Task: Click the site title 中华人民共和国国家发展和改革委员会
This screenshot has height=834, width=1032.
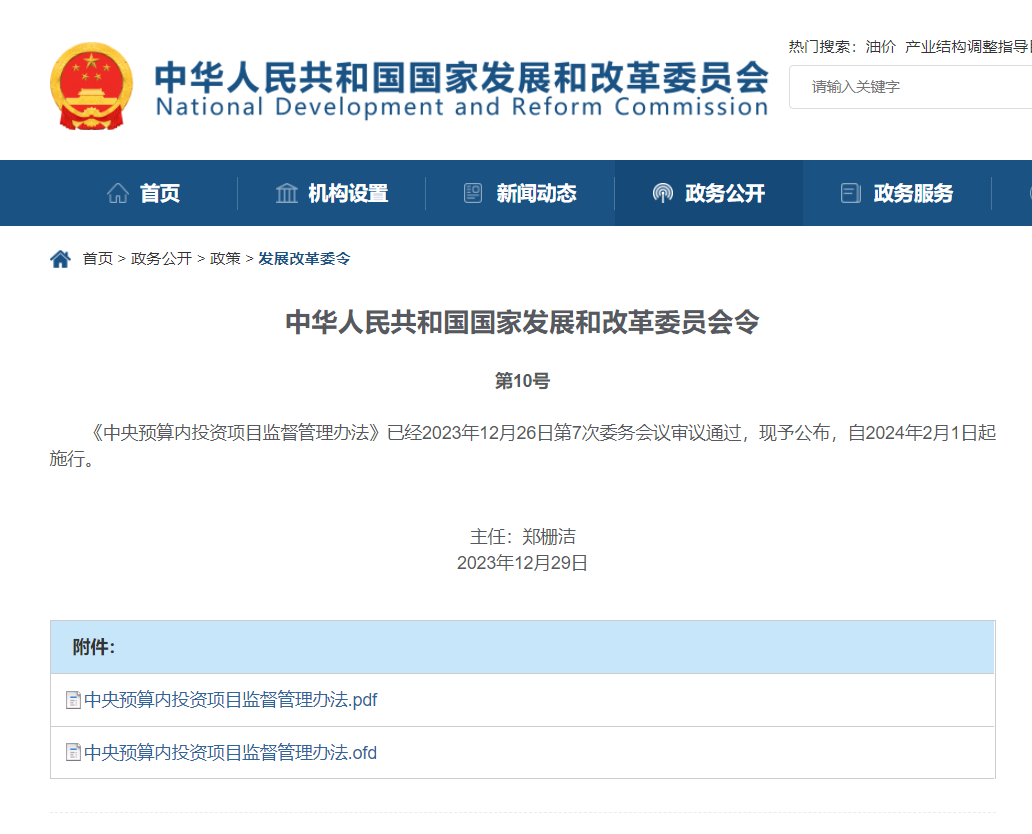Action: (x=462, y=77)
